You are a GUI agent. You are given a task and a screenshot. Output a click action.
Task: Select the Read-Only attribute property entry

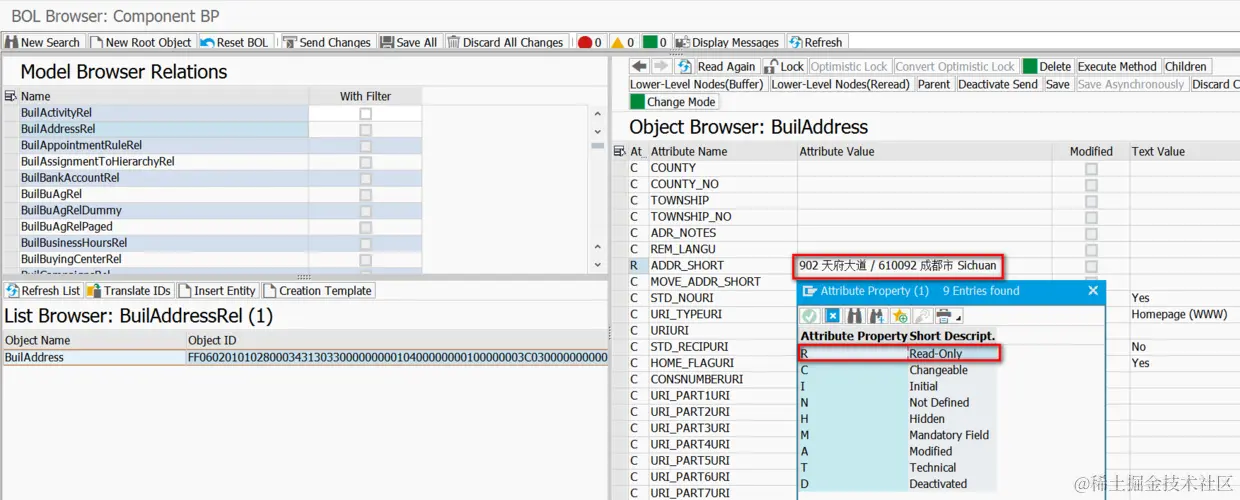[899, 353]
